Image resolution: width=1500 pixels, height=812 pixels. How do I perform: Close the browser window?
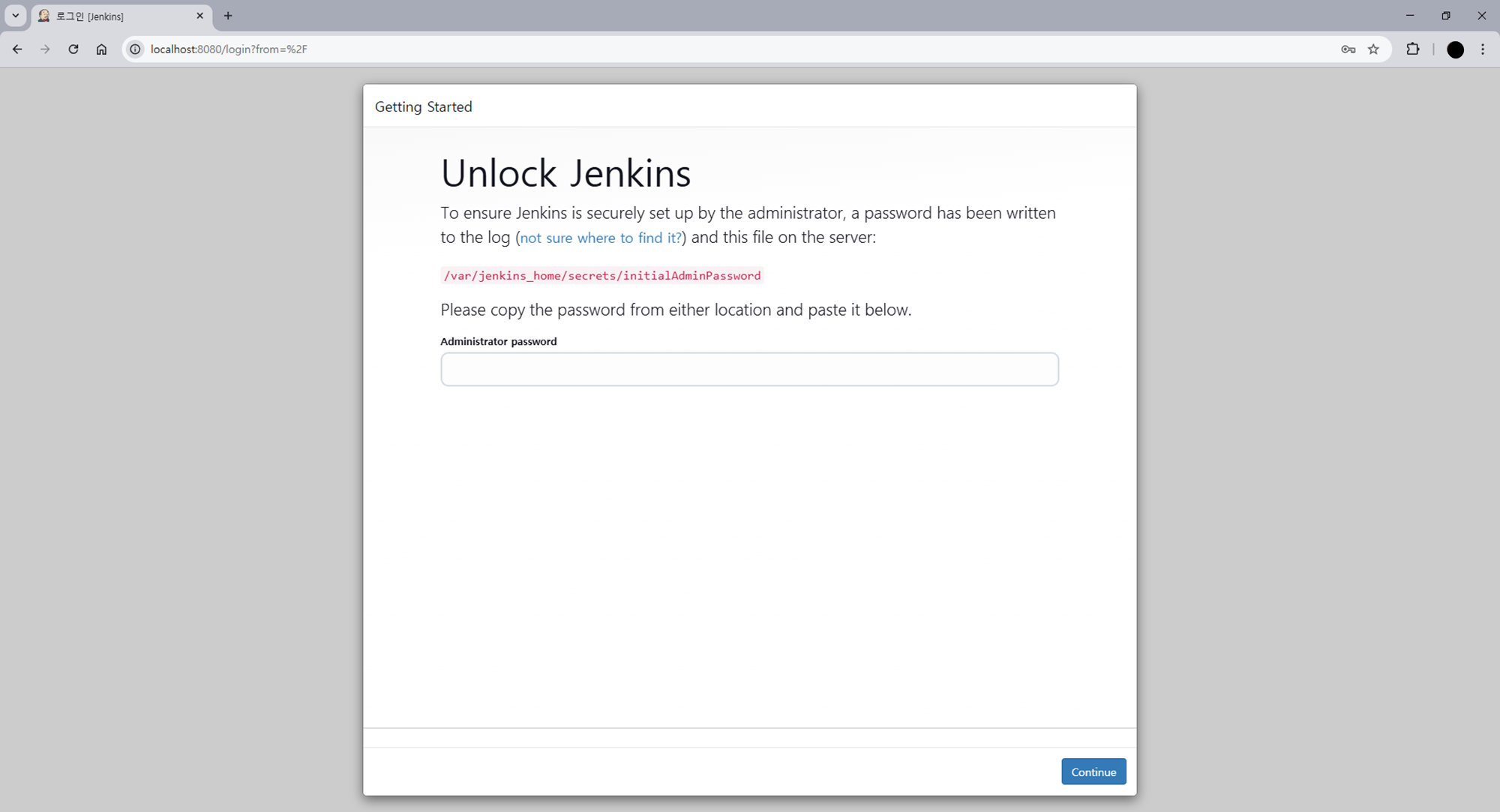point(1482,16)
